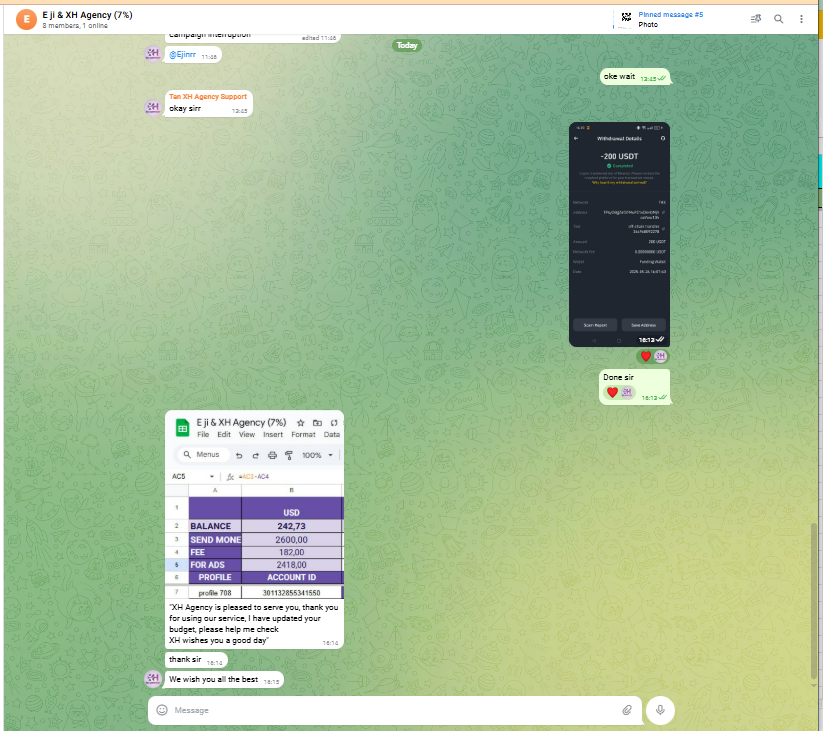Open Pinned message #5 photo

[x=670, y=19]
